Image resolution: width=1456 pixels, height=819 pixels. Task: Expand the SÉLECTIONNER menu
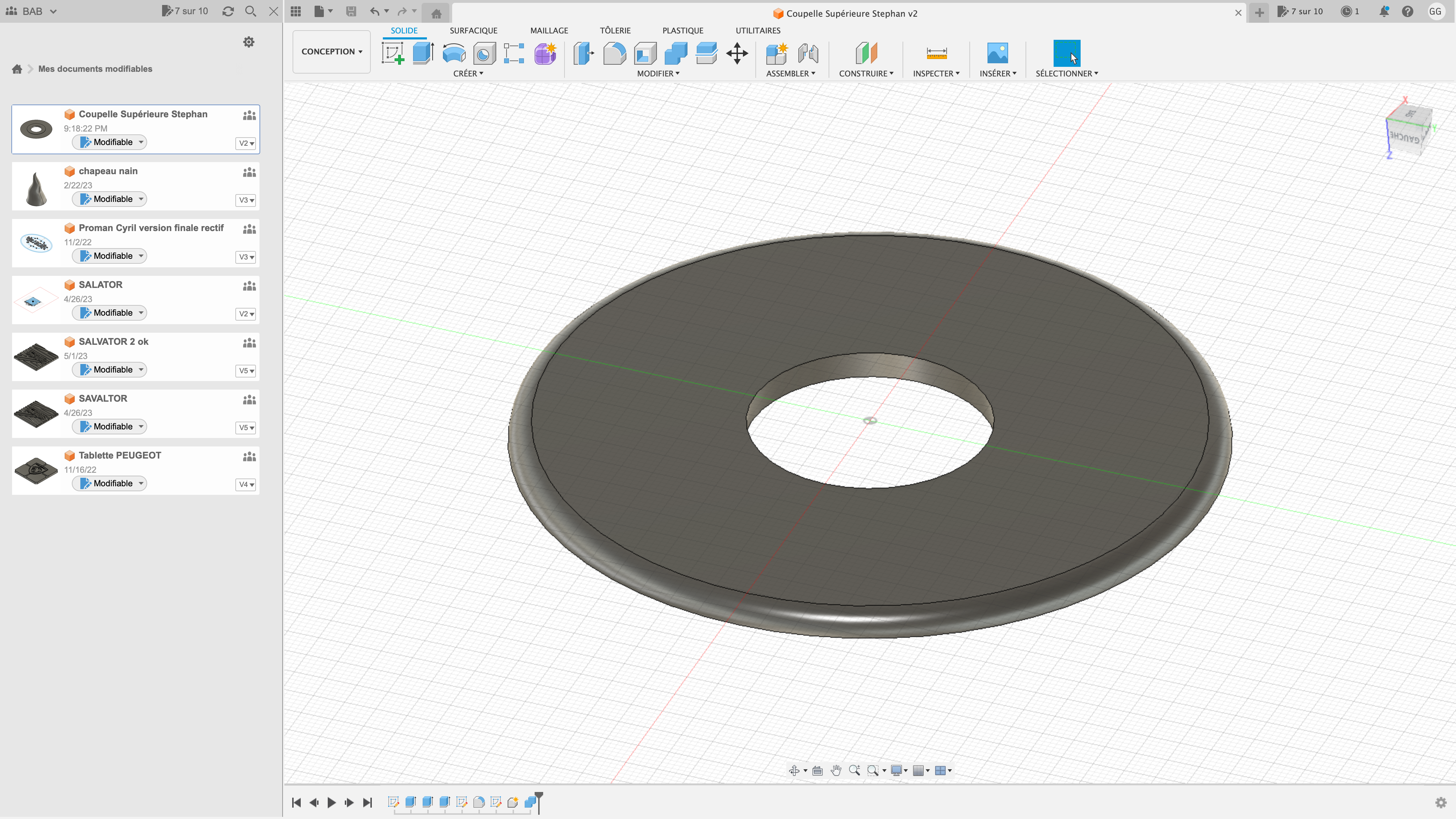[x=1066, y=74]
